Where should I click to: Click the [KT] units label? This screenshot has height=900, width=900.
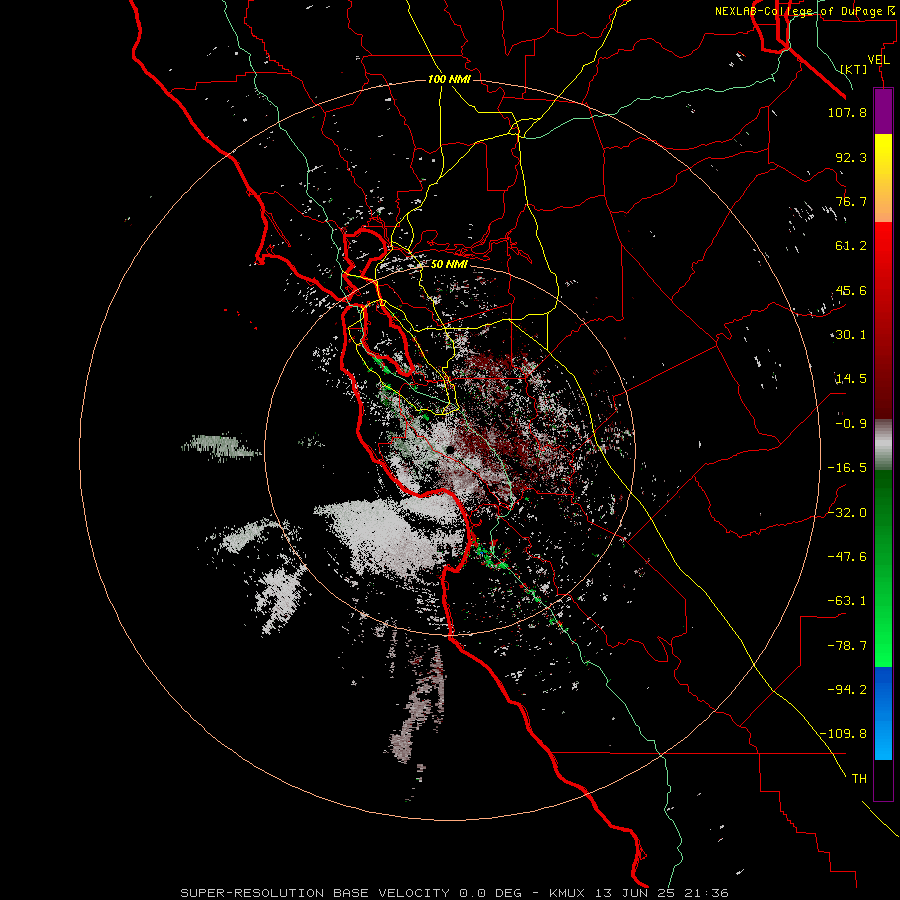click(854, 69)
